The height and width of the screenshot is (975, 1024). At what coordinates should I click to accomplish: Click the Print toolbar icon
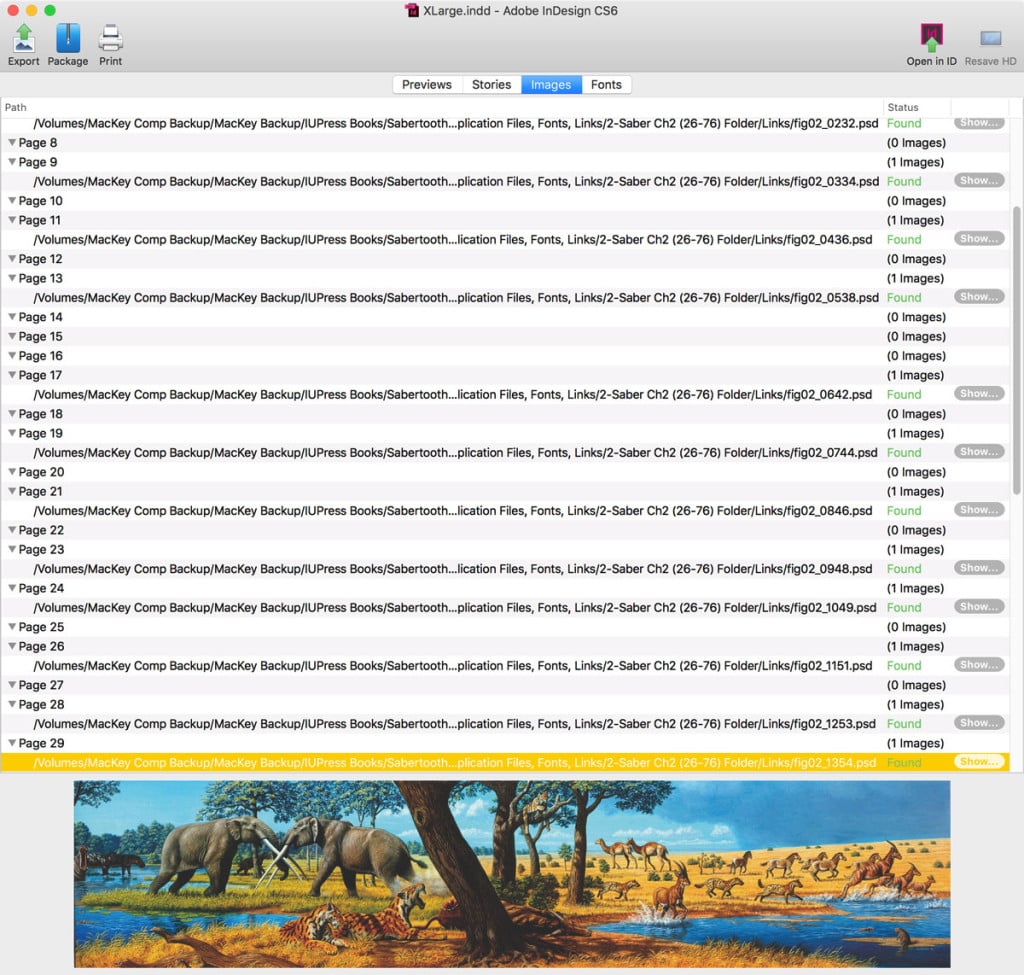[110, 44]
